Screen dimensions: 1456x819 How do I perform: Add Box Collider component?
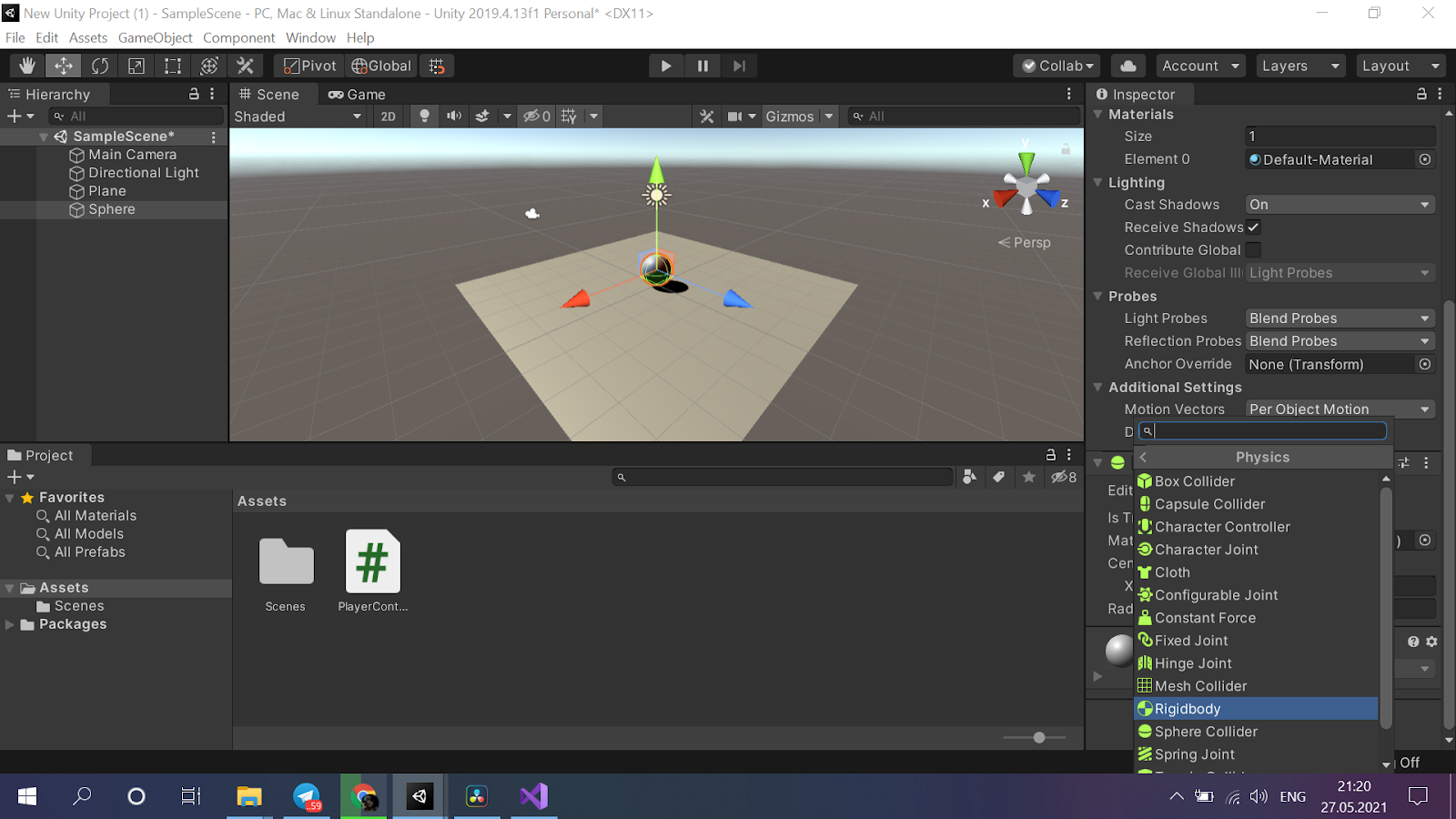click(x=1256, y=481)
